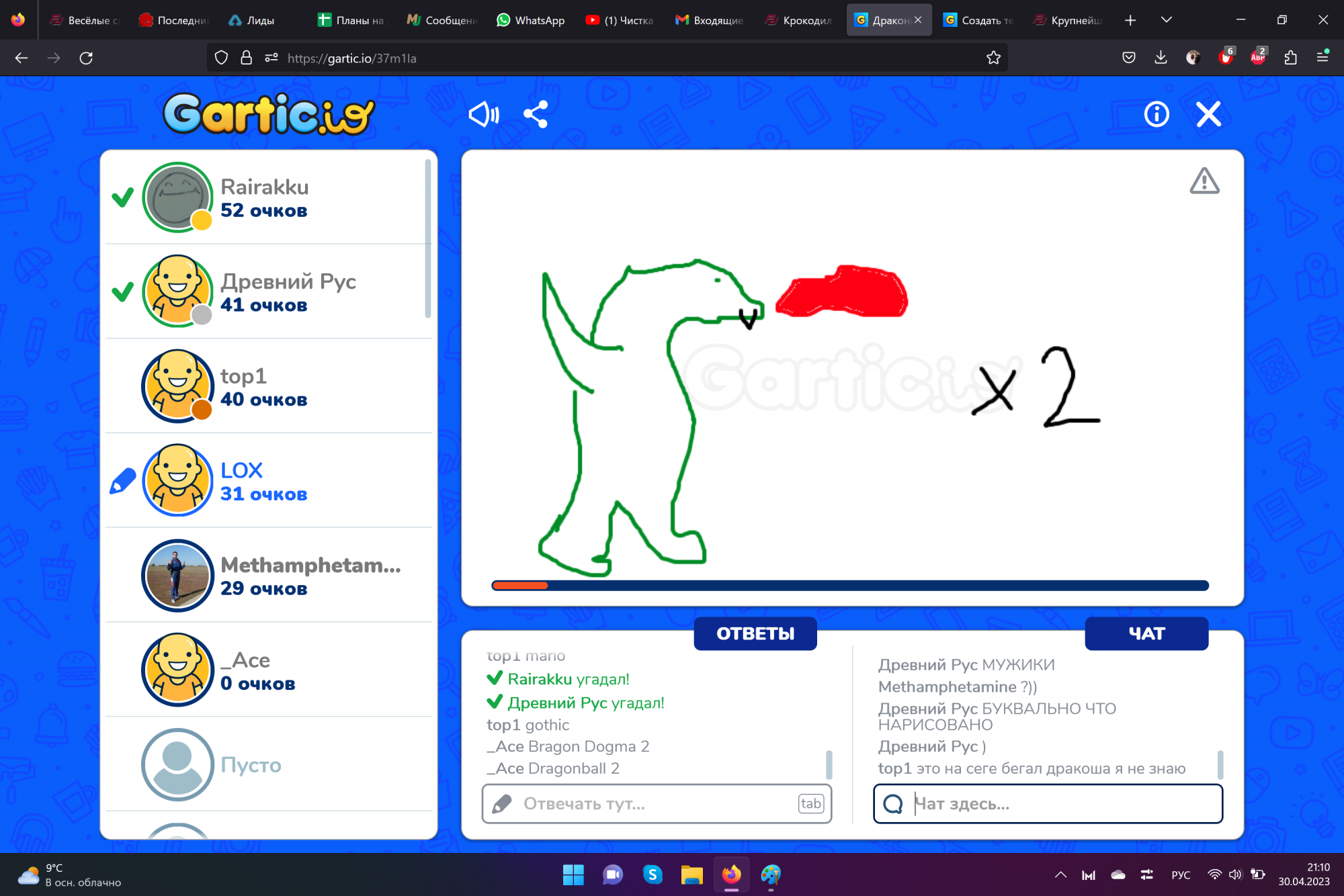This screenshot has height=896, width=1344.
Task: Click the info icon near the close button
Action: (1156, 114)
